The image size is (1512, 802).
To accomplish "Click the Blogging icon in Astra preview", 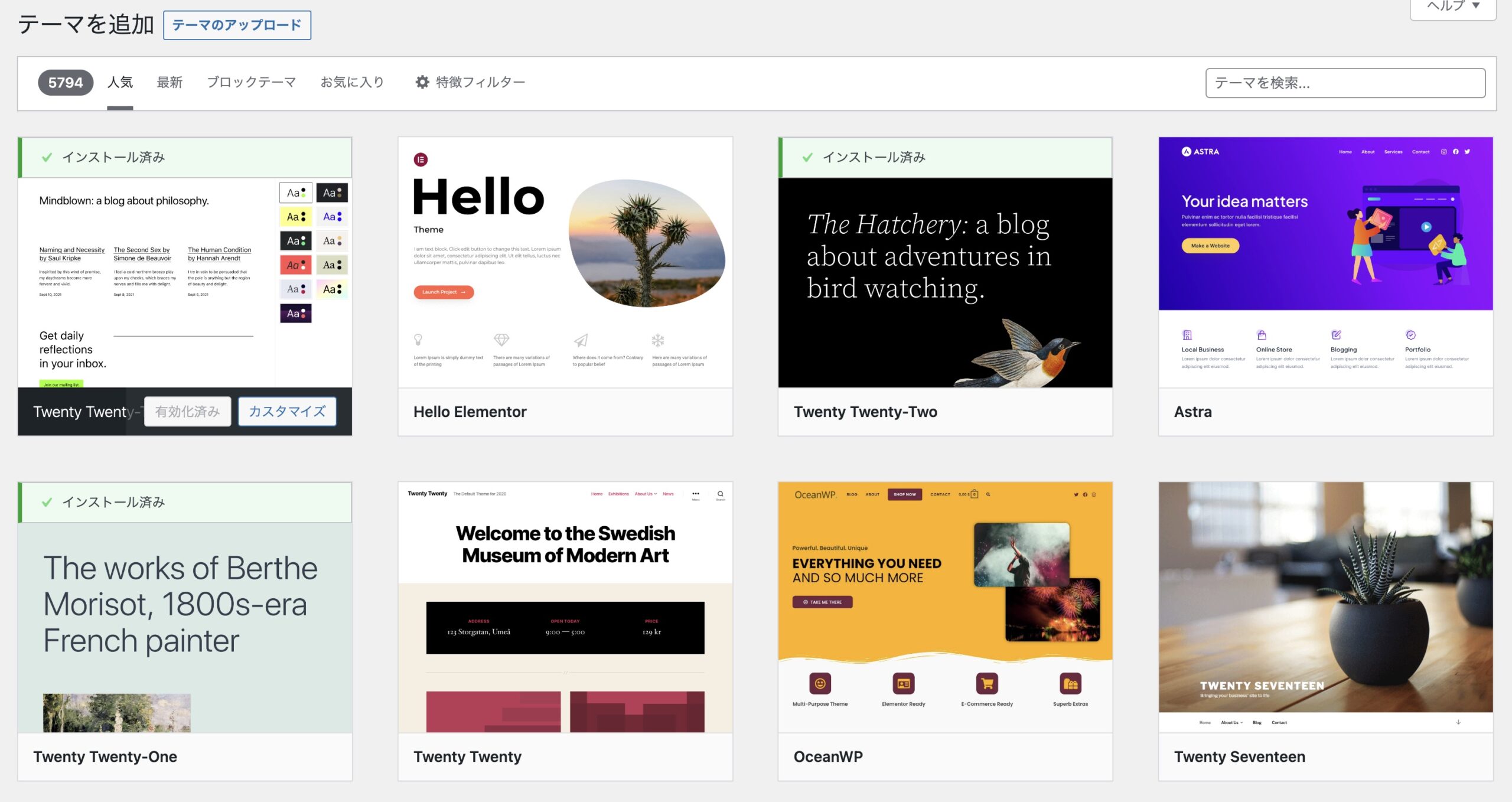I will point(1336,335).
